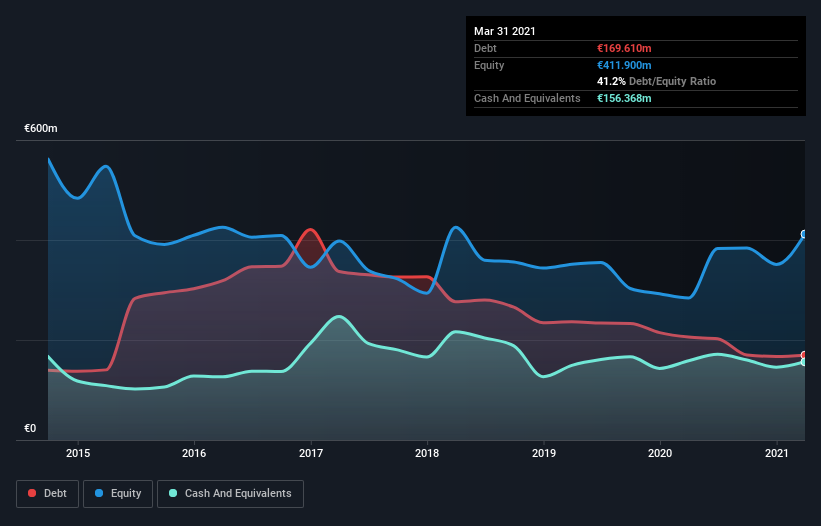
Task: Toggle Cash And Equivalents legend button
Action: click(230, 494)
